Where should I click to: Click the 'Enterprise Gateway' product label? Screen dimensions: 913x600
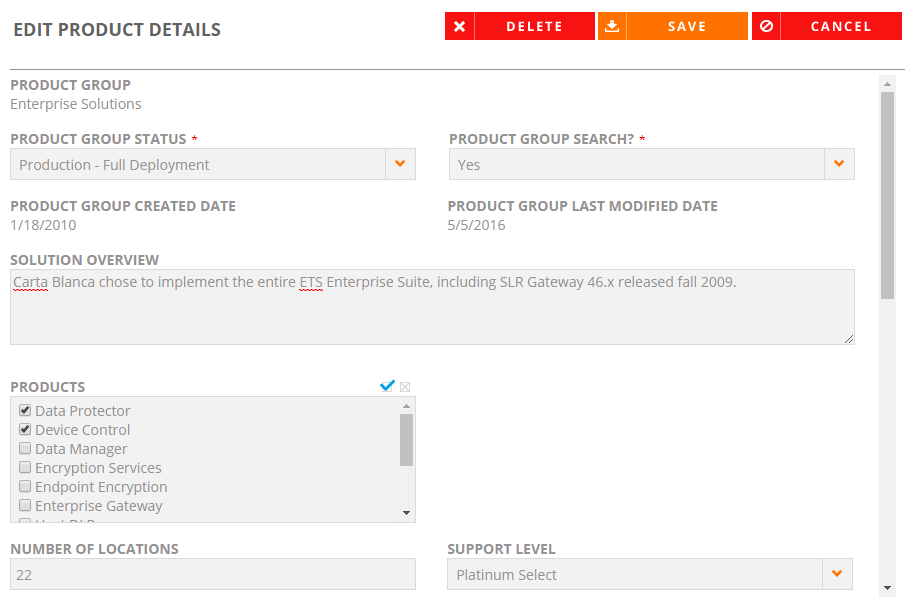[99, 506]
